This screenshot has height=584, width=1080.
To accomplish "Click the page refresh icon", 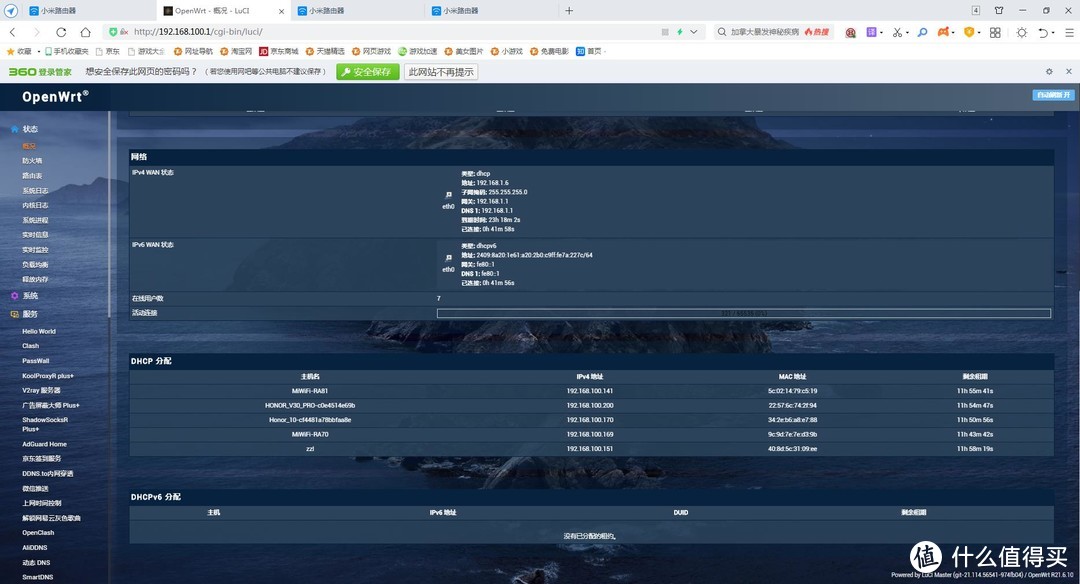I will click(61, 32).
